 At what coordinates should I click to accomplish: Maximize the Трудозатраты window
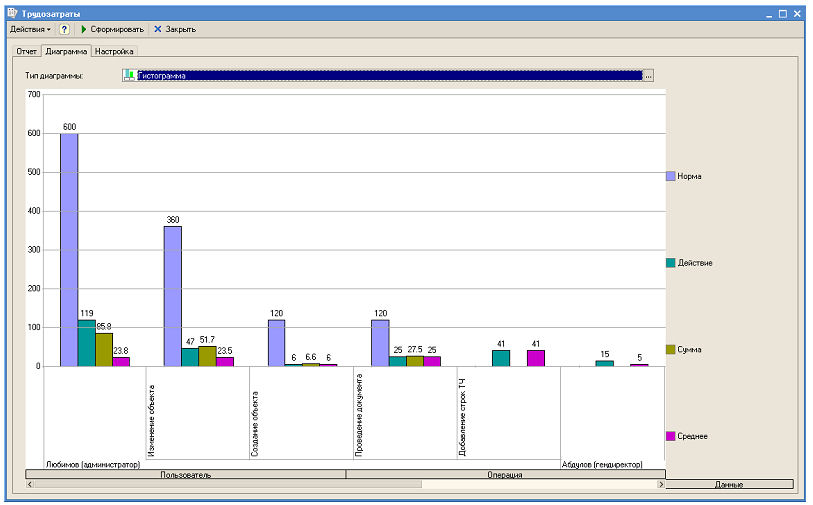click(783, 14)
